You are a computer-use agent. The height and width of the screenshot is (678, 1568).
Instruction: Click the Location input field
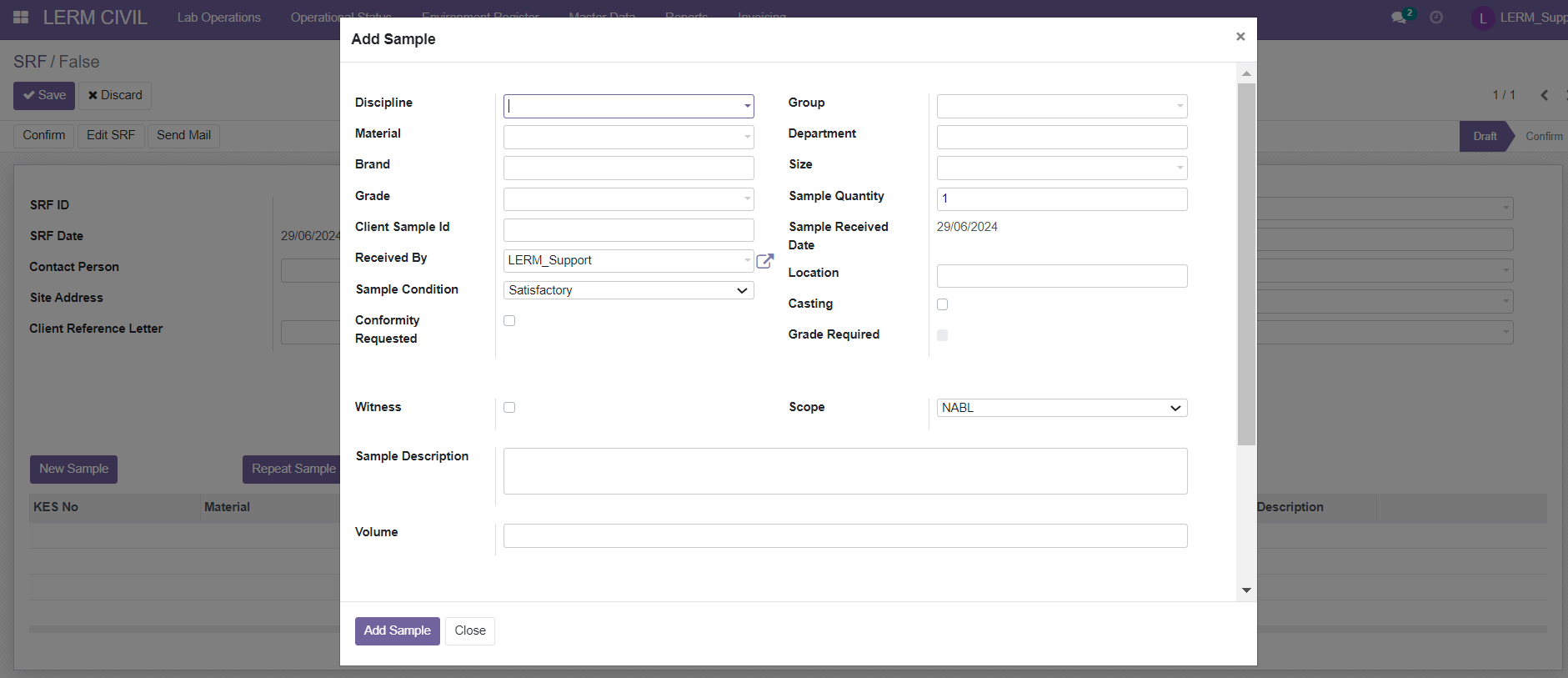tap(1062, 276)
